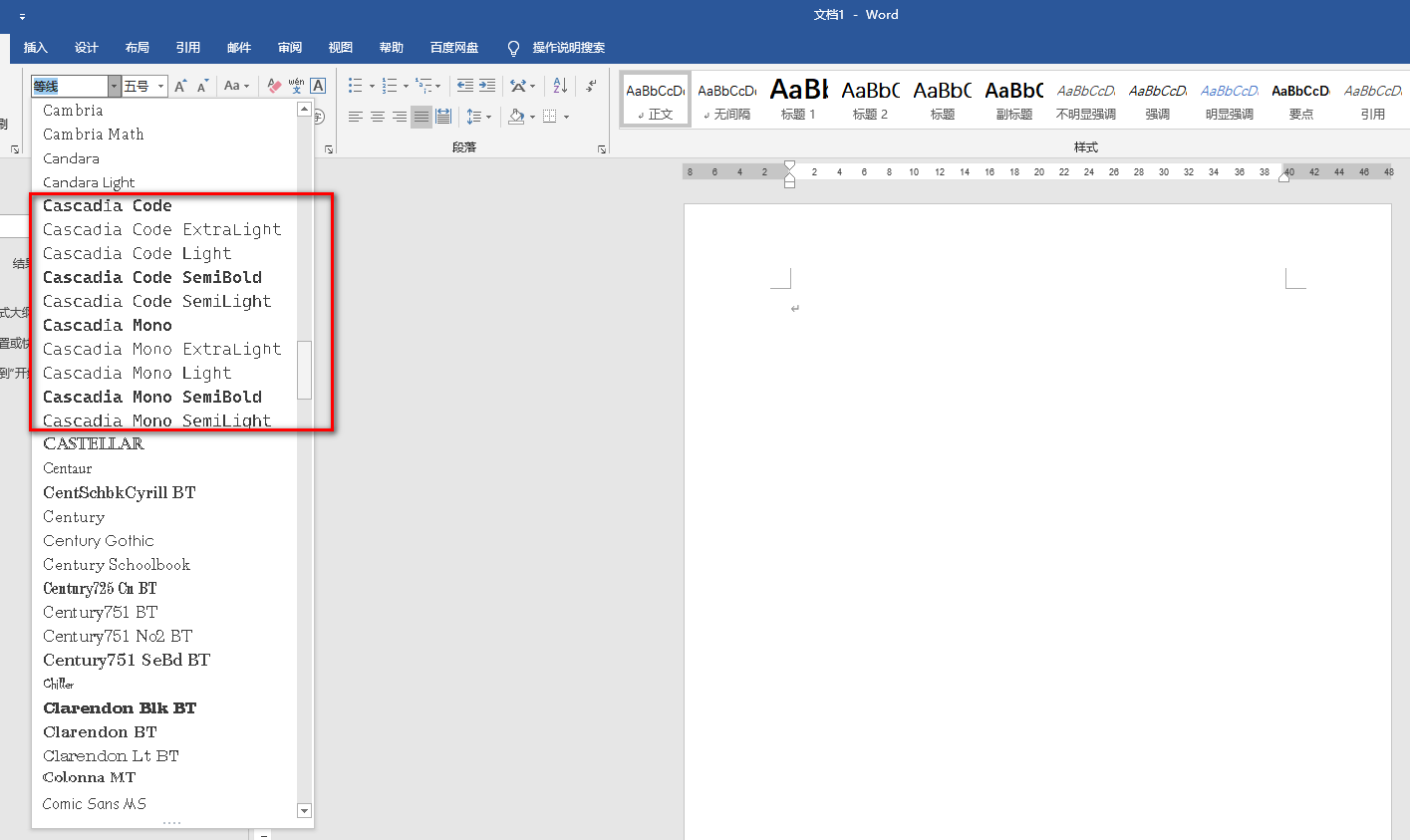The width and height of the screenshot is (1410, 840).
Task: Sort text with the A-Z sort icon
Action: (560, 86)
